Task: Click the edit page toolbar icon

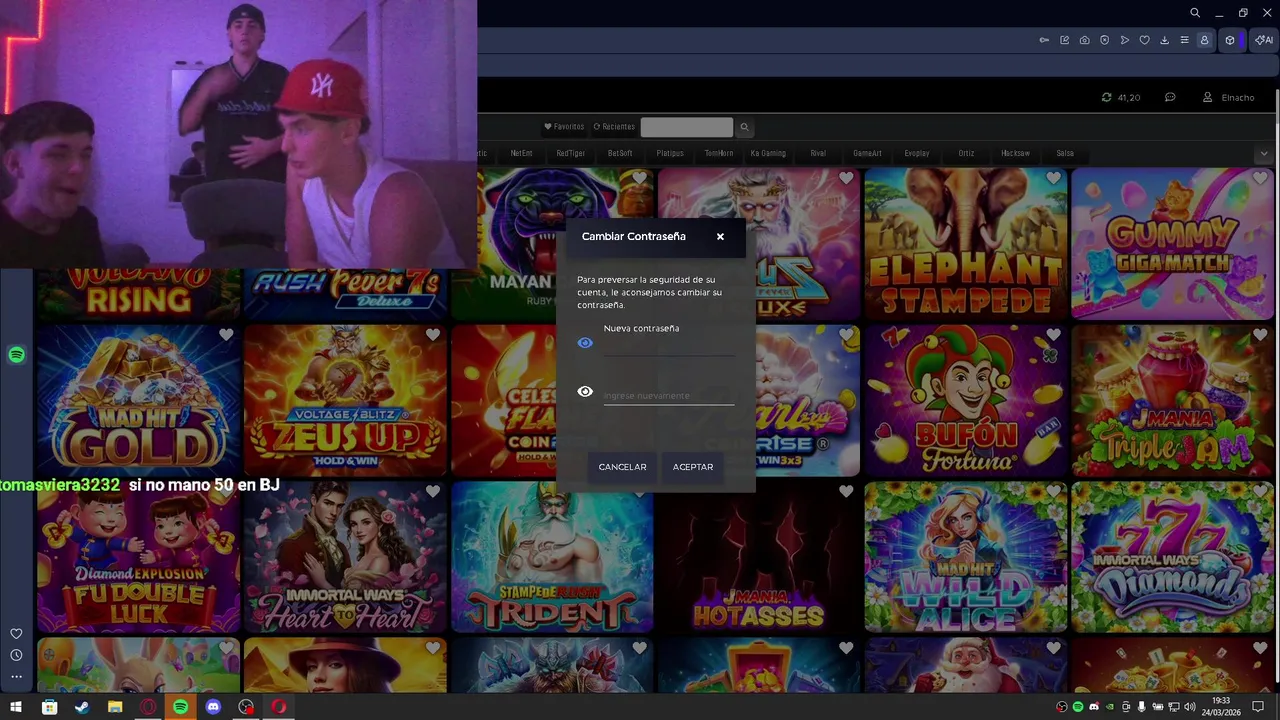Action: click(1065, 40)
